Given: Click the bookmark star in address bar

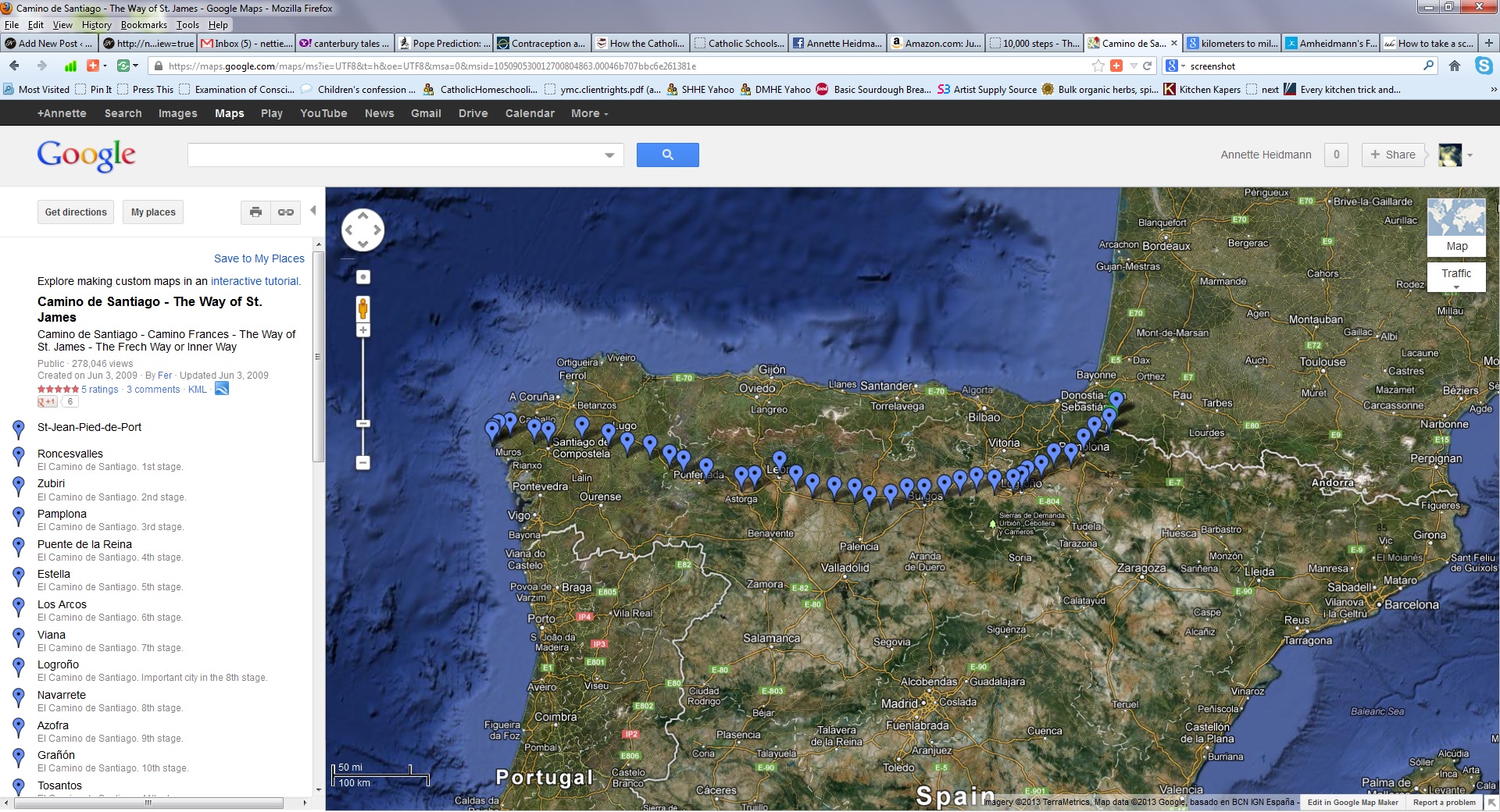Looking at the screenshot, I should pos(1098,66).
